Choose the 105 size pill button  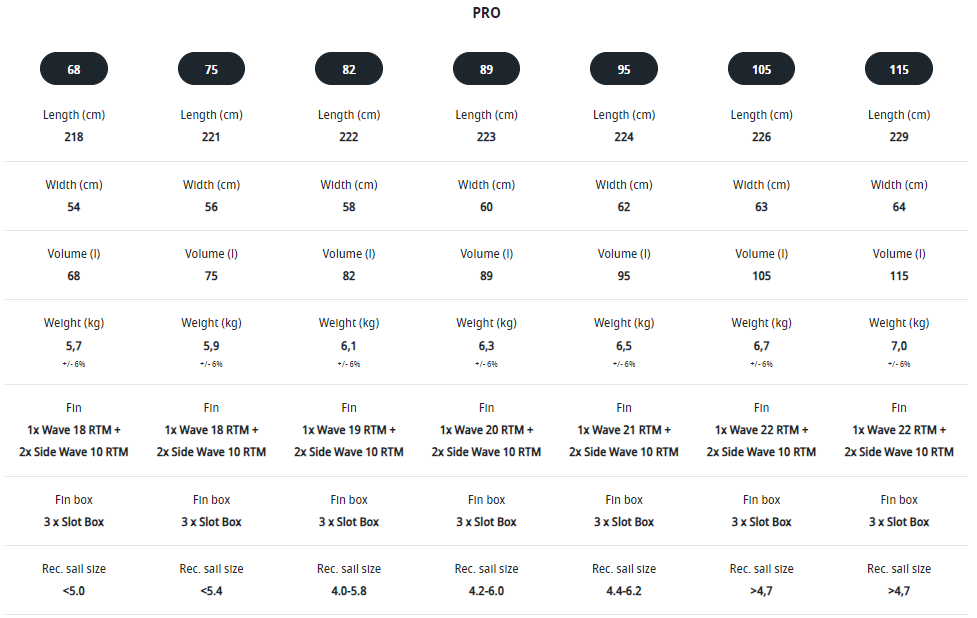coord(761,69)
